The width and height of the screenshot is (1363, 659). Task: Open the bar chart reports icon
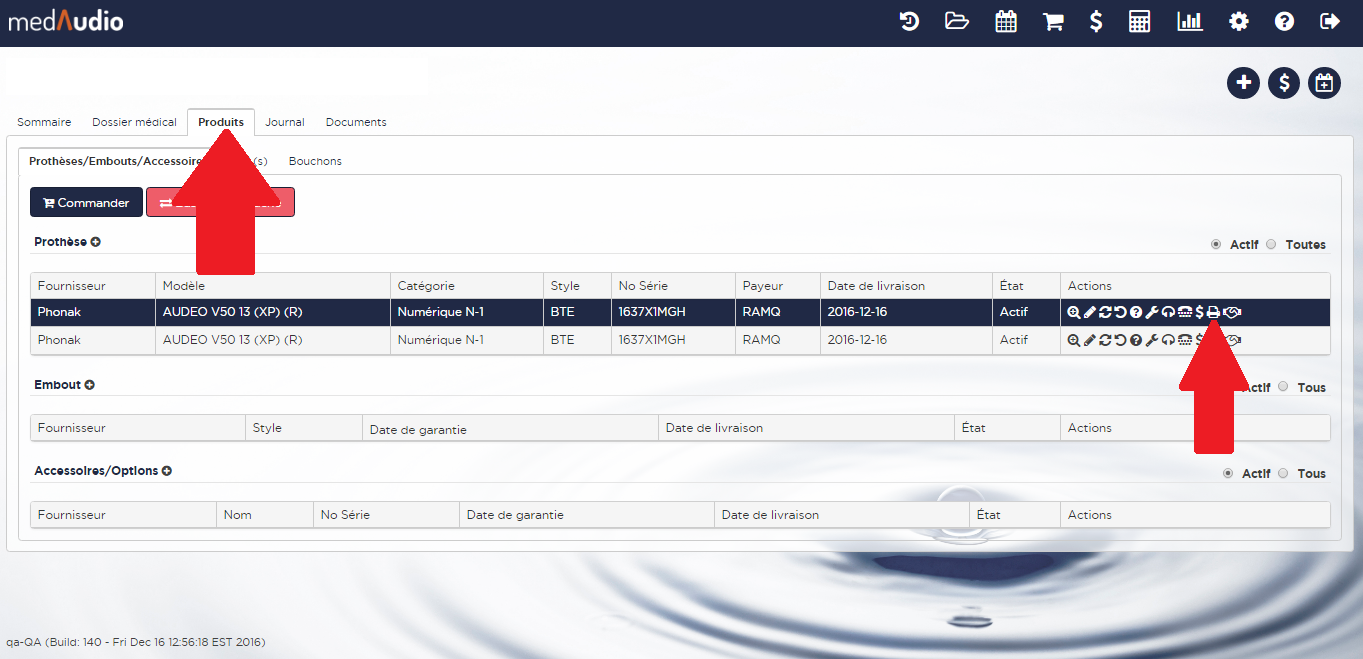1189,21
